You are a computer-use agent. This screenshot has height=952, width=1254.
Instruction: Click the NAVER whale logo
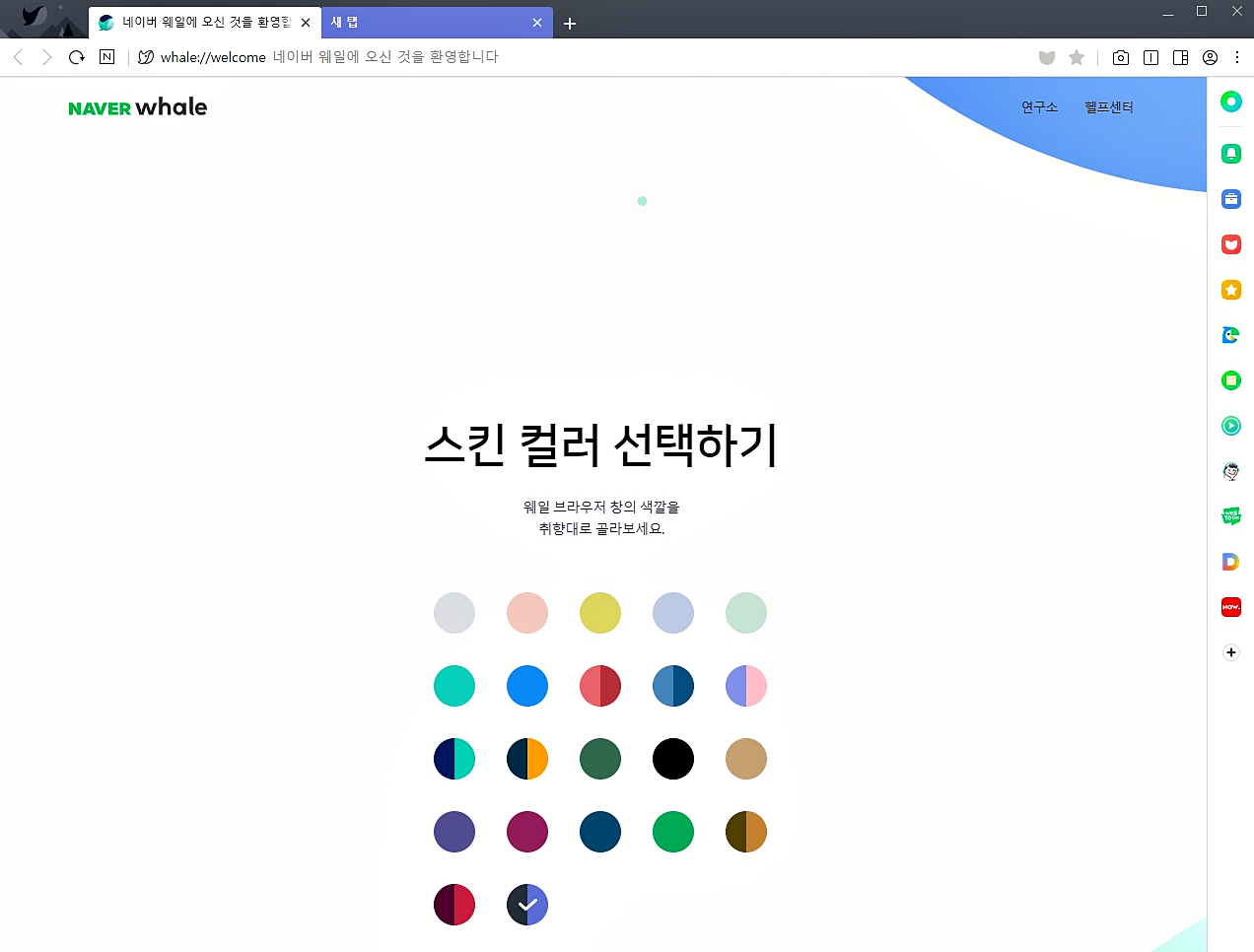click(x=138, y=107)
